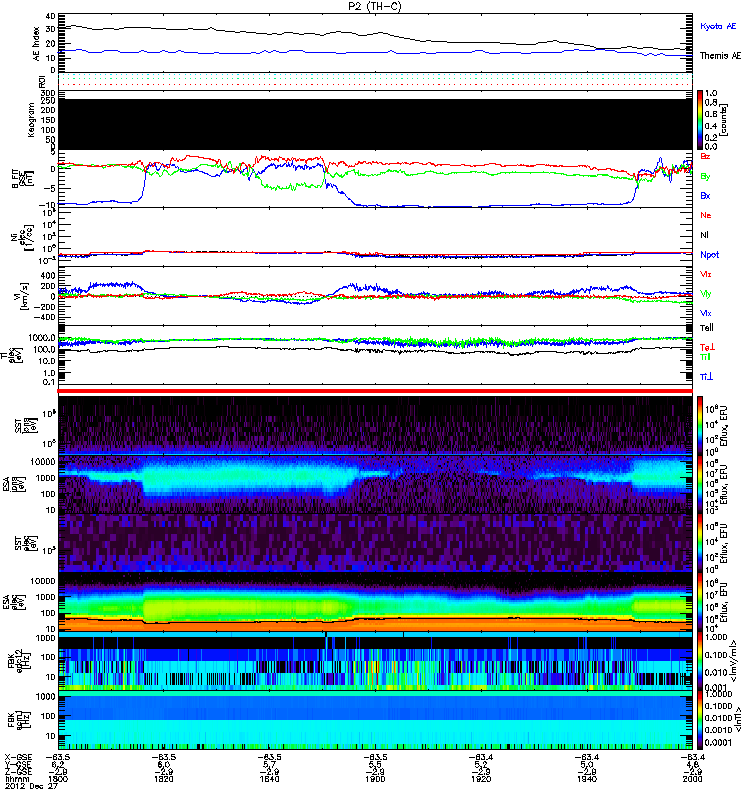Click the [counts] color bar unit label
Image resolution: width=750 pixels, height=800 pixels.
point(724,120)
